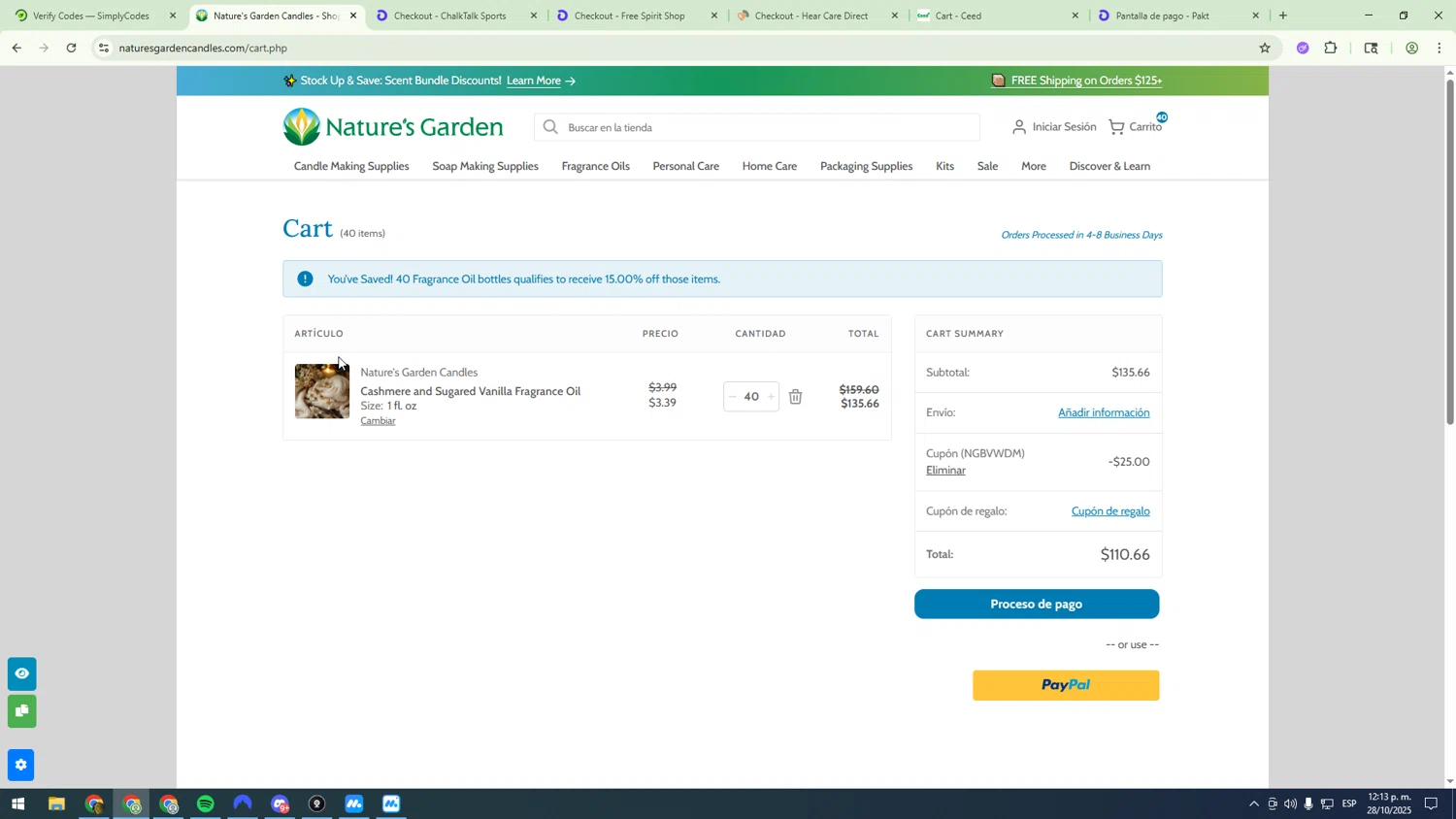Click Proceso de pago button
1456x819 pixels.
pos(1037,605)
